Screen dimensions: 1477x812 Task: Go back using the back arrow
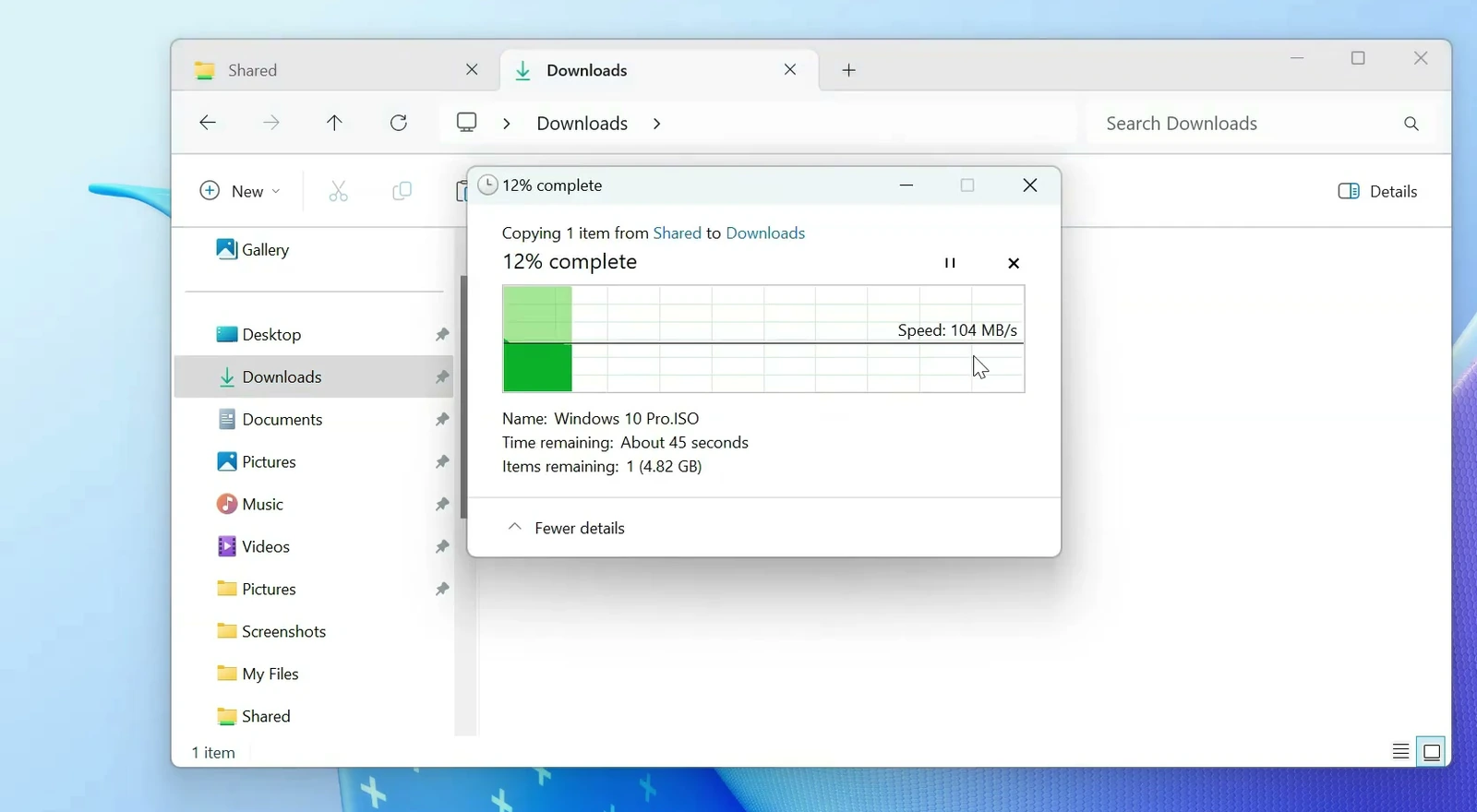[208, 123]
